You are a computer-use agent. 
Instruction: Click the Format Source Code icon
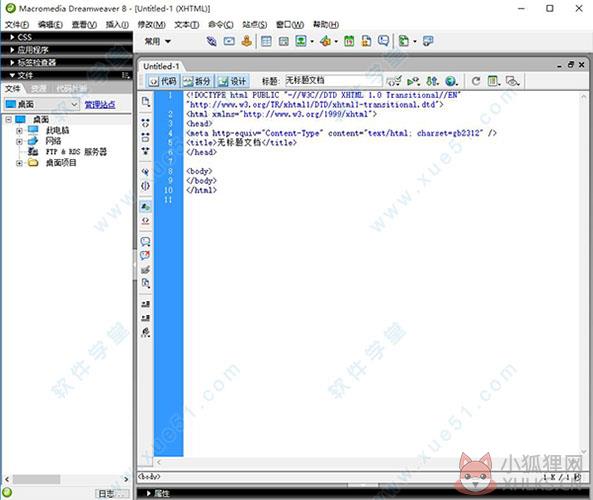coord(145,332)
